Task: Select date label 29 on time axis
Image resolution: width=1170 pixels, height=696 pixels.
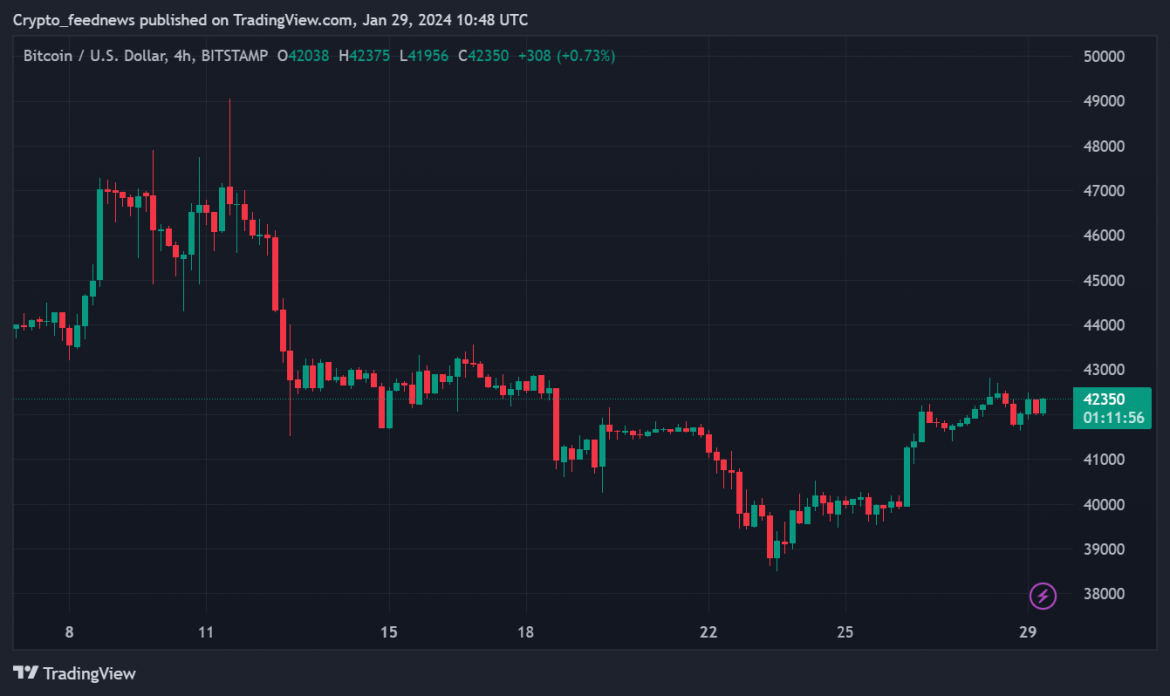Action: (1029, 632)
